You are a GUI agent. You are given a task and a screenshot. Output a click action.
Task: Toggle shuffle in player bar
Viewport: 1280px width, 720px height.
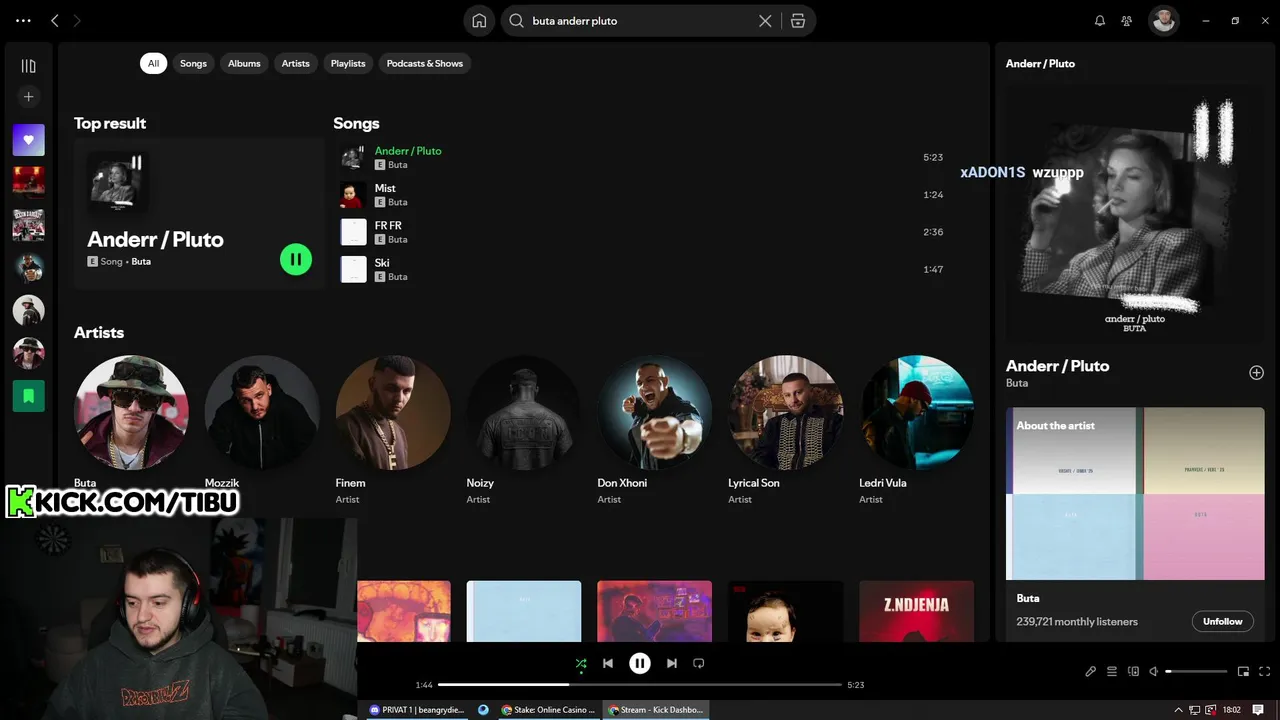point(581,663)
